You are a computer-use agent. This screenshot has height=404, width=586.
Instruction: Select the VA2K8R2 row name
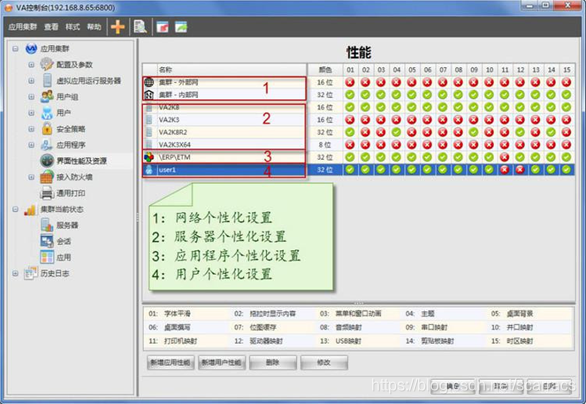173,132
